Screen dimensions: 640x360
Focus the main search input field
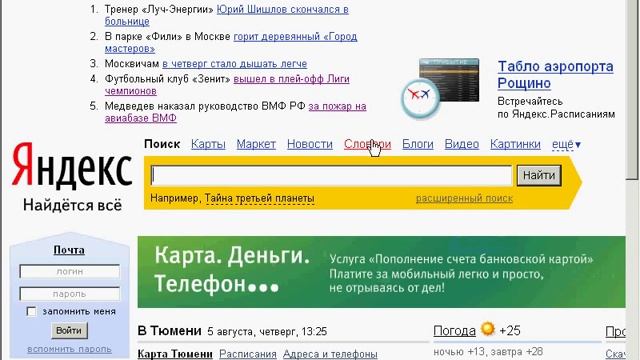click(331, 176)
